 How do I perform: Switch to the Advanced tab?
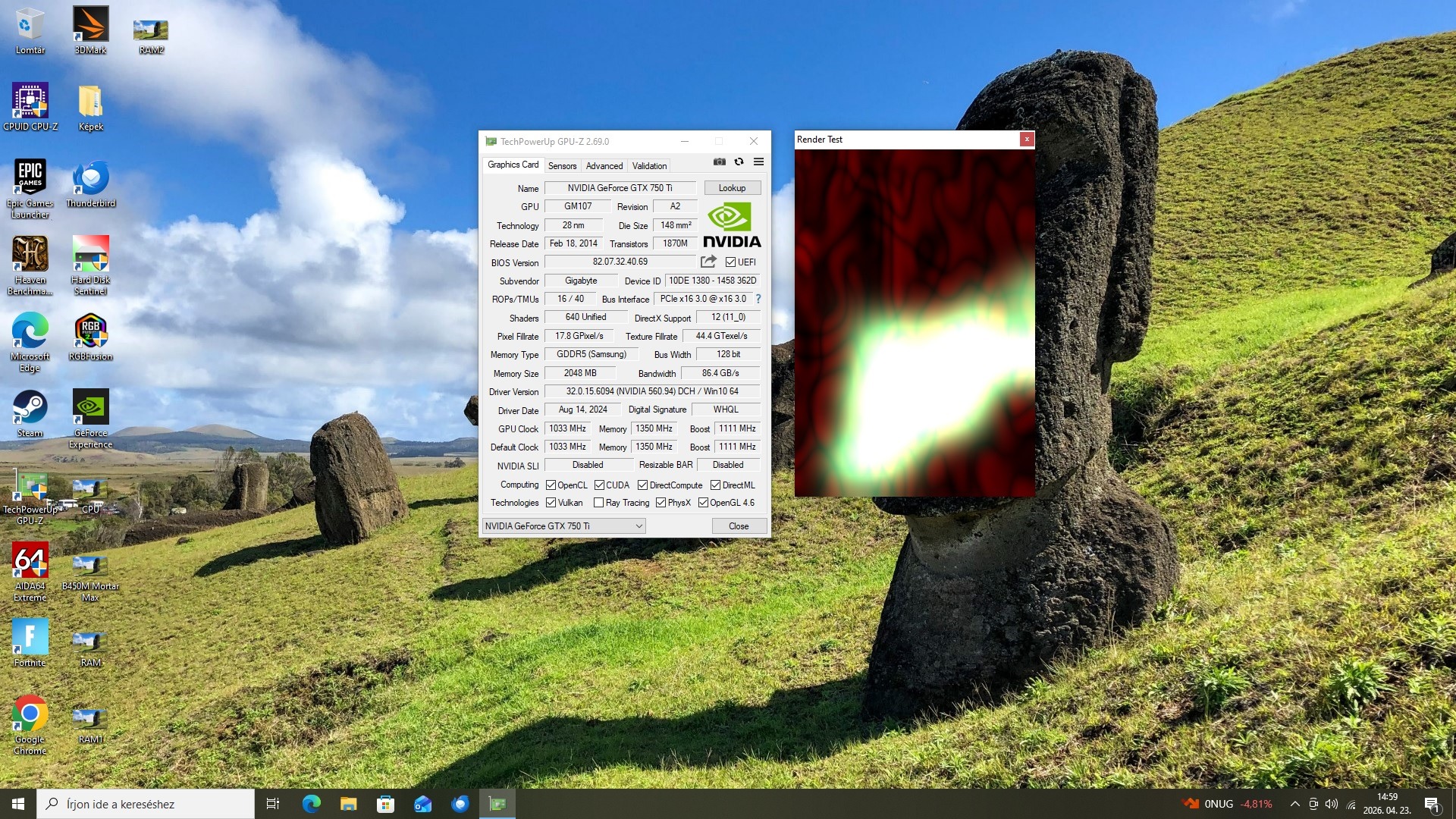point(604,165)
